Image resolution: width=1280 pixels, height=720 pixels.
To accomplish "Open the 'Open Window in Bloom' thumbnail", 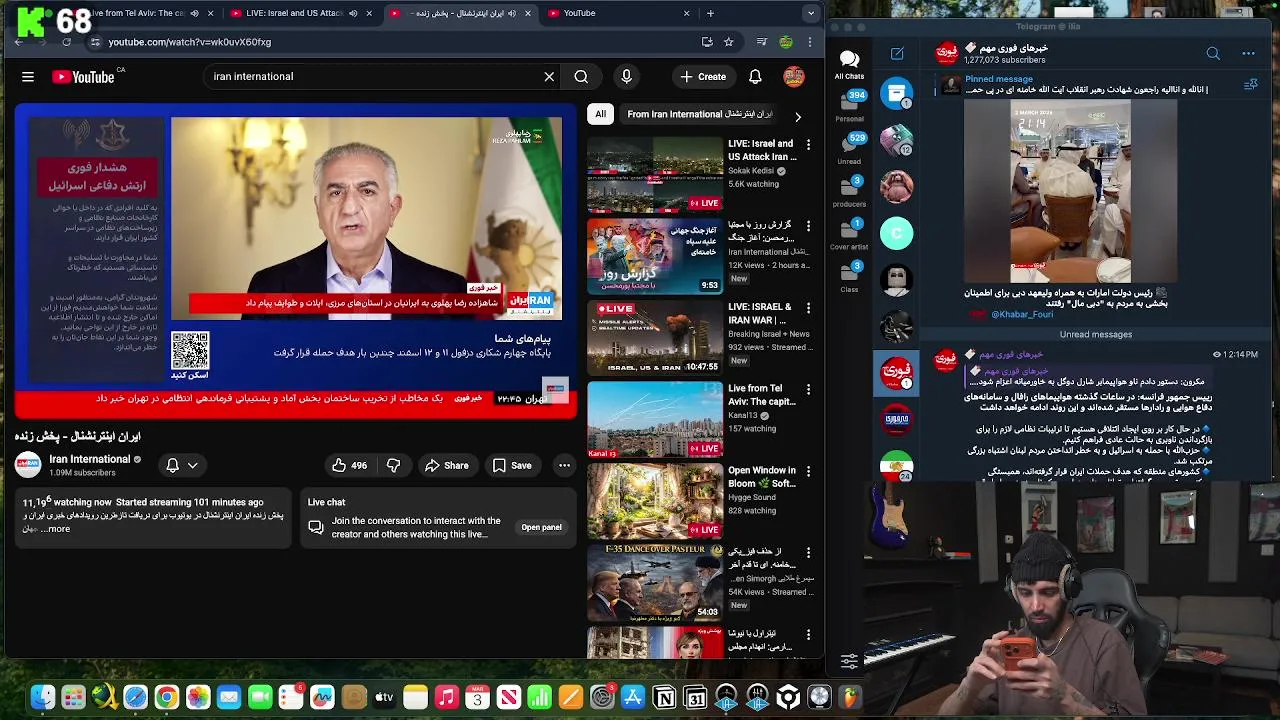I will (654, 500).
